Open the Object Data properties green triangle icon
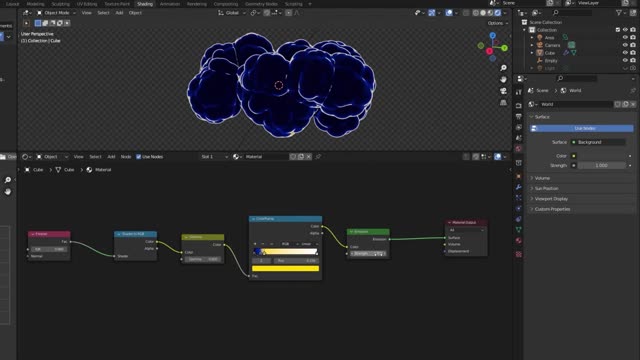This screenshot has width=640, height=360. click(x=518, y=230)
